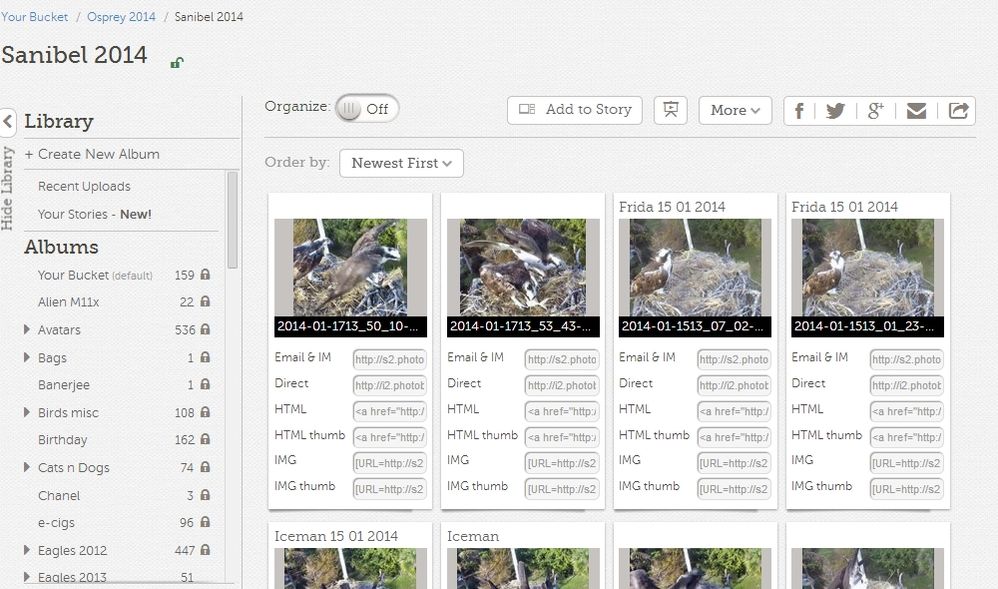Go to Your Bucket breadcrumb link
Image resolution: width=998 pixels, height=589 pixels.
click(x=34, y=17)
